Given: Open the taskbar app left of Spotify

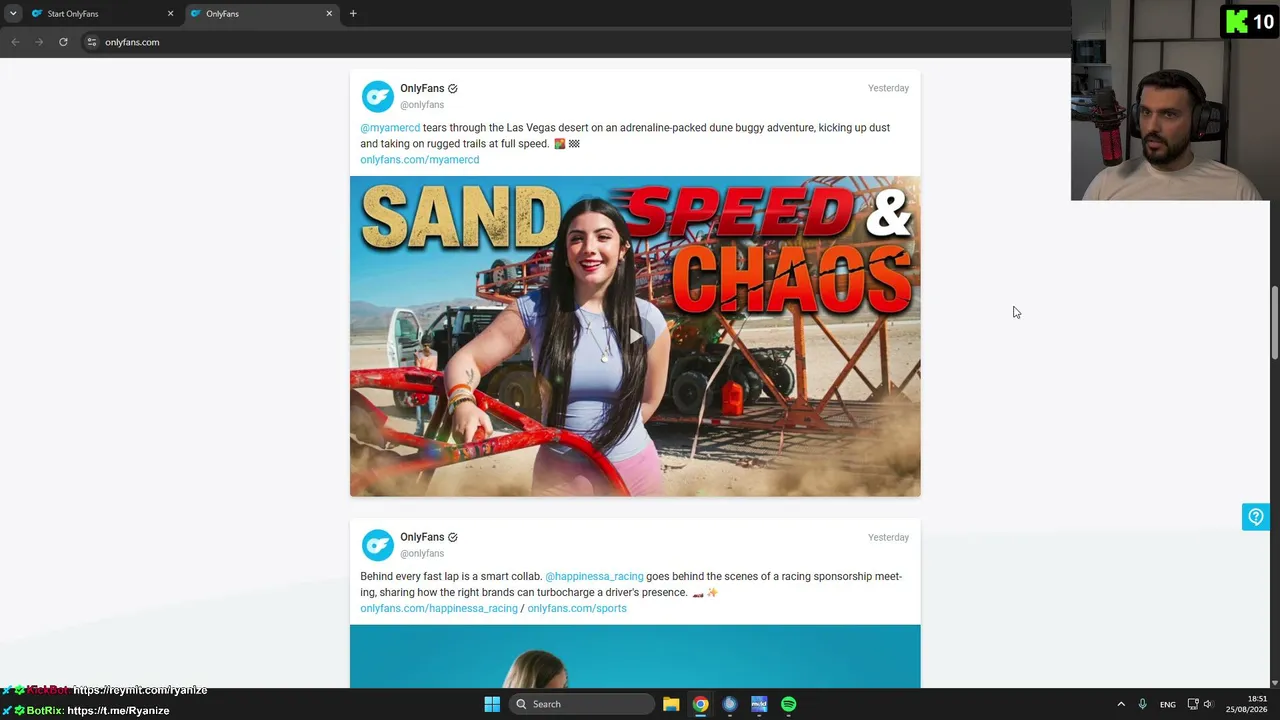Looking at the screenshot, I should (x=759, y=704).
